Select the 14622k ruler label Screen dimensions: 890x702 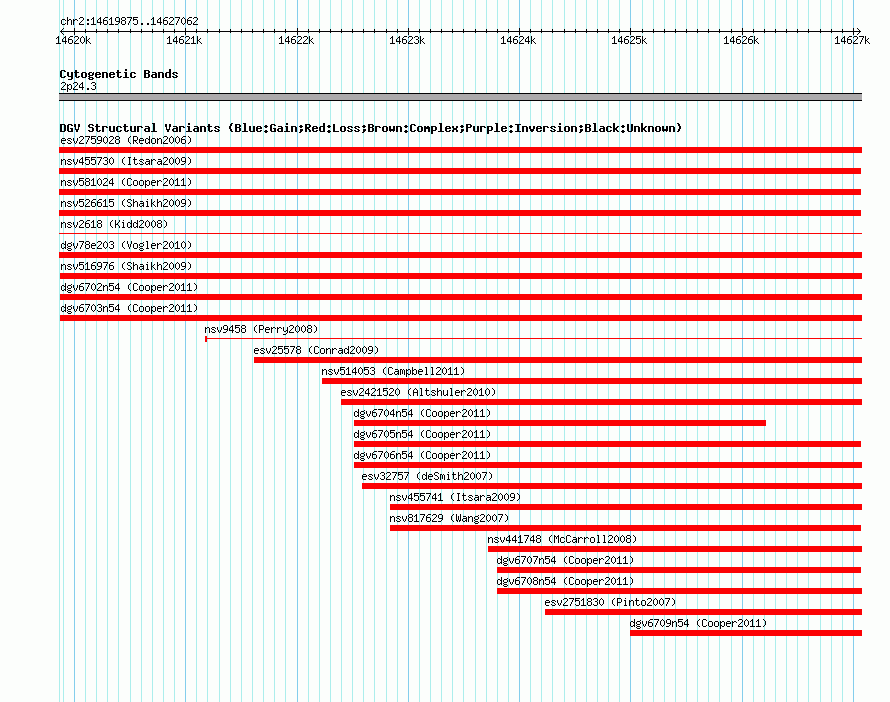[296, 40]
